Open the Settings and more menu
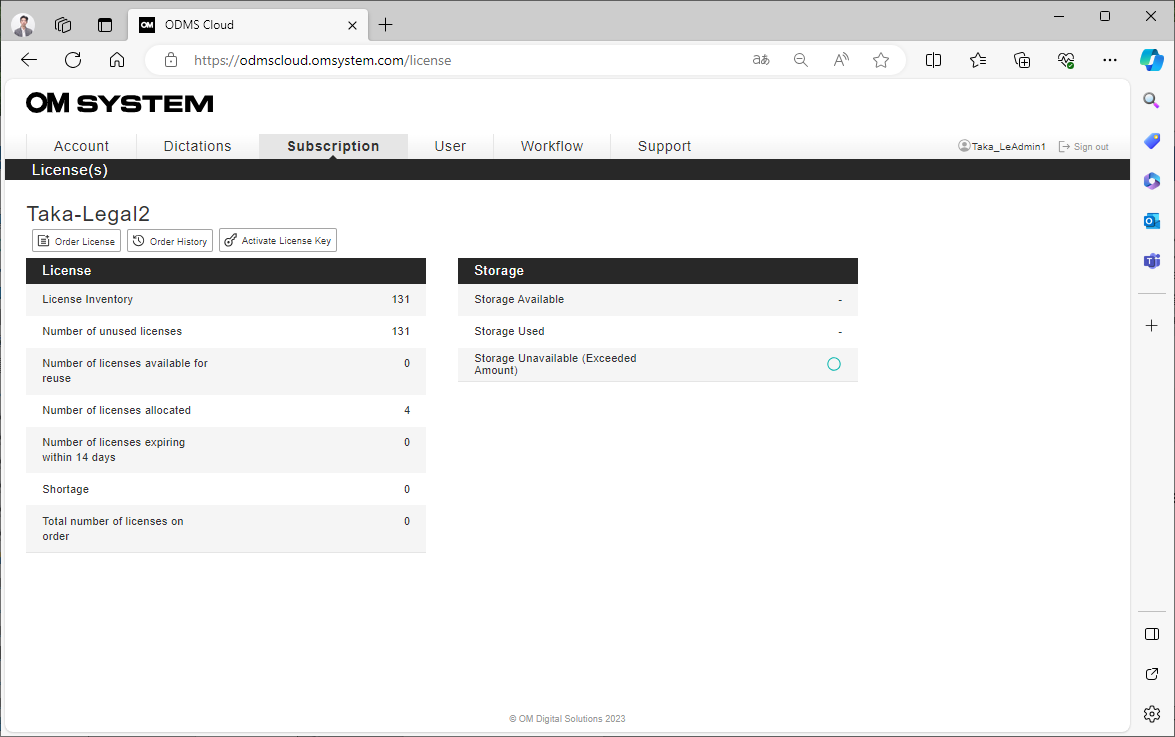This screenshot has width=1175, height=737. pos(1110,60)
